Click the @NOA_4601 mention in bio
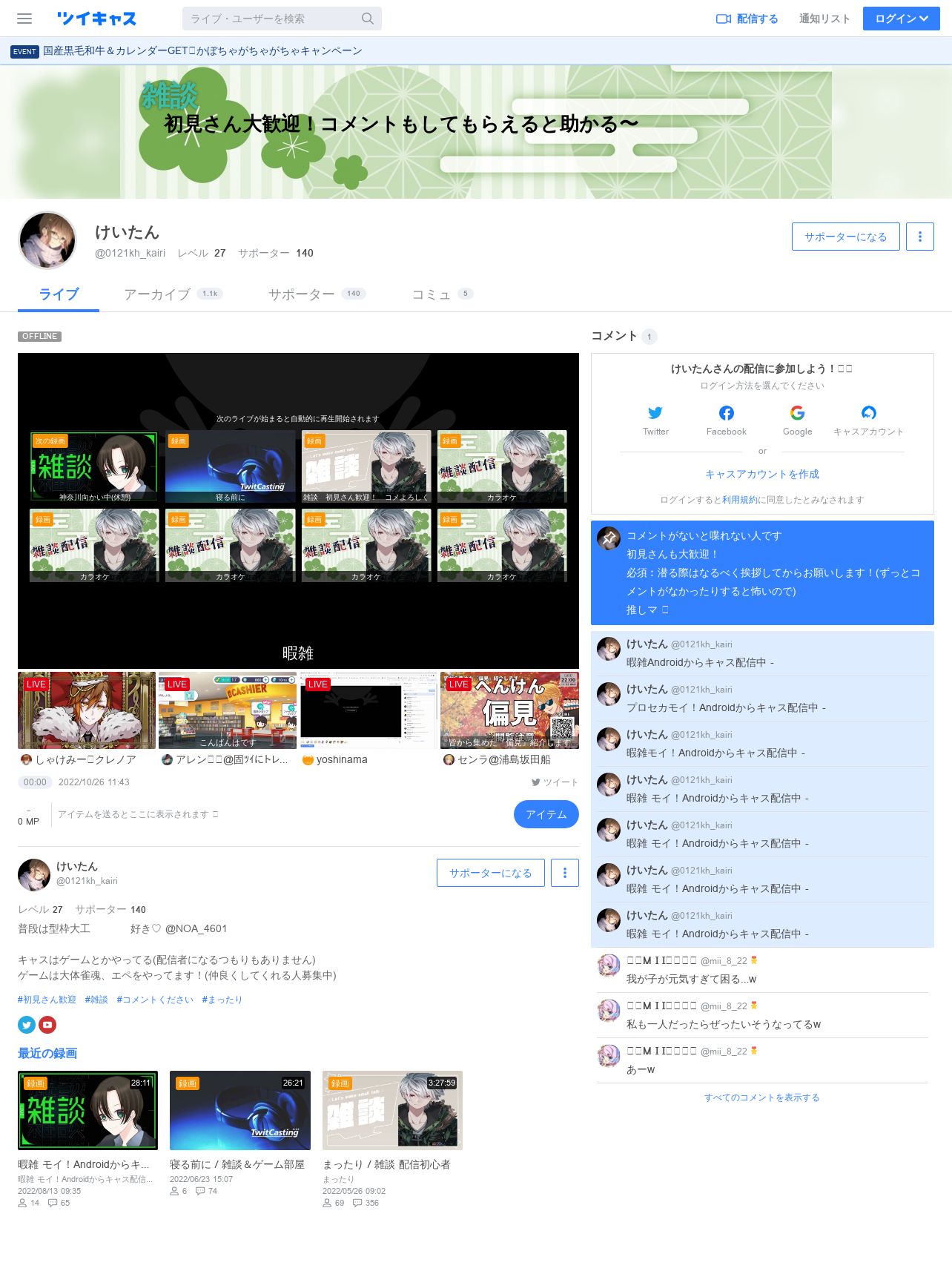 (x=196, y=928)
